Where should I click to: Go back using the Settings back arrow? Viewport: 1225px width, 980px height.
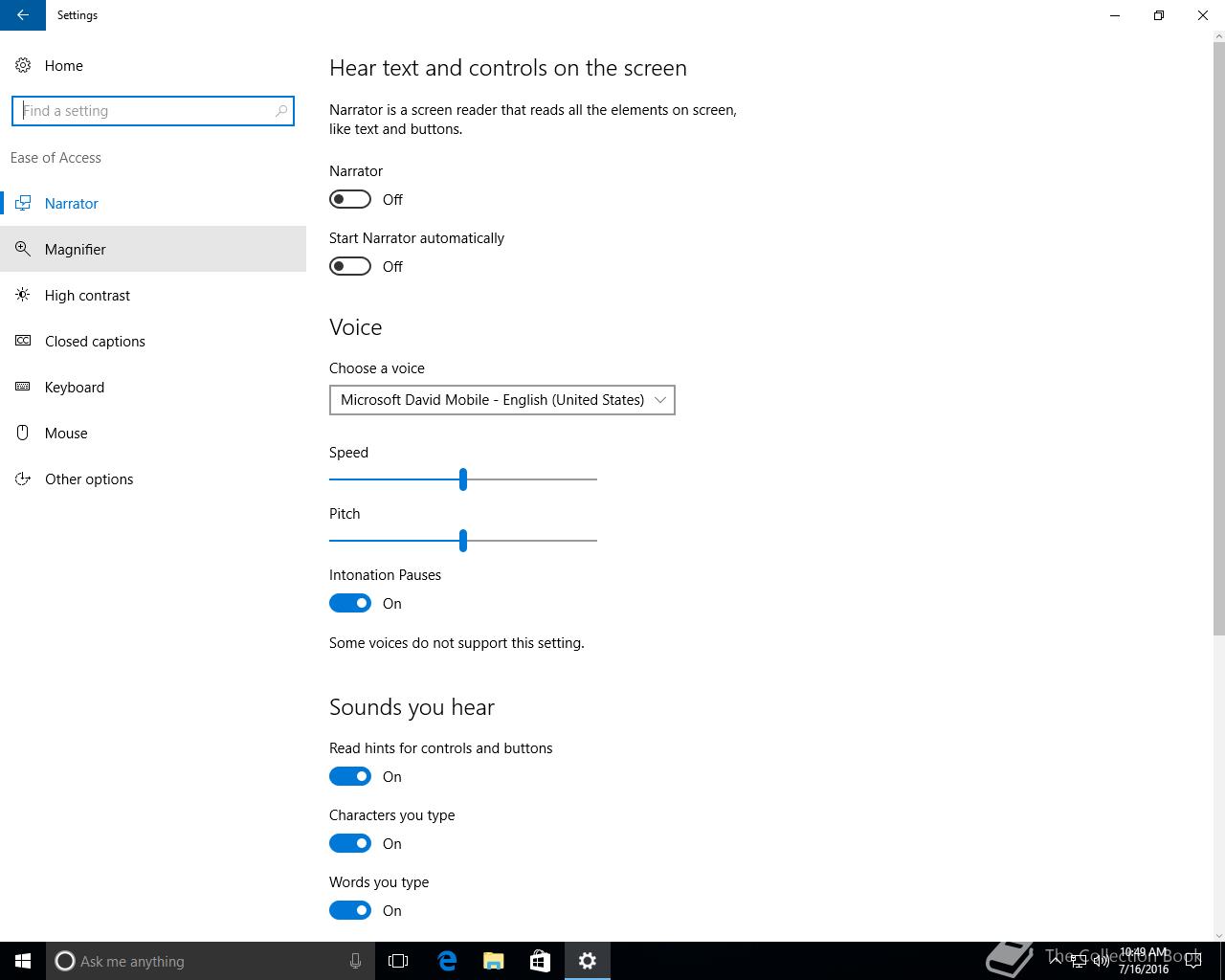(23, 15)
